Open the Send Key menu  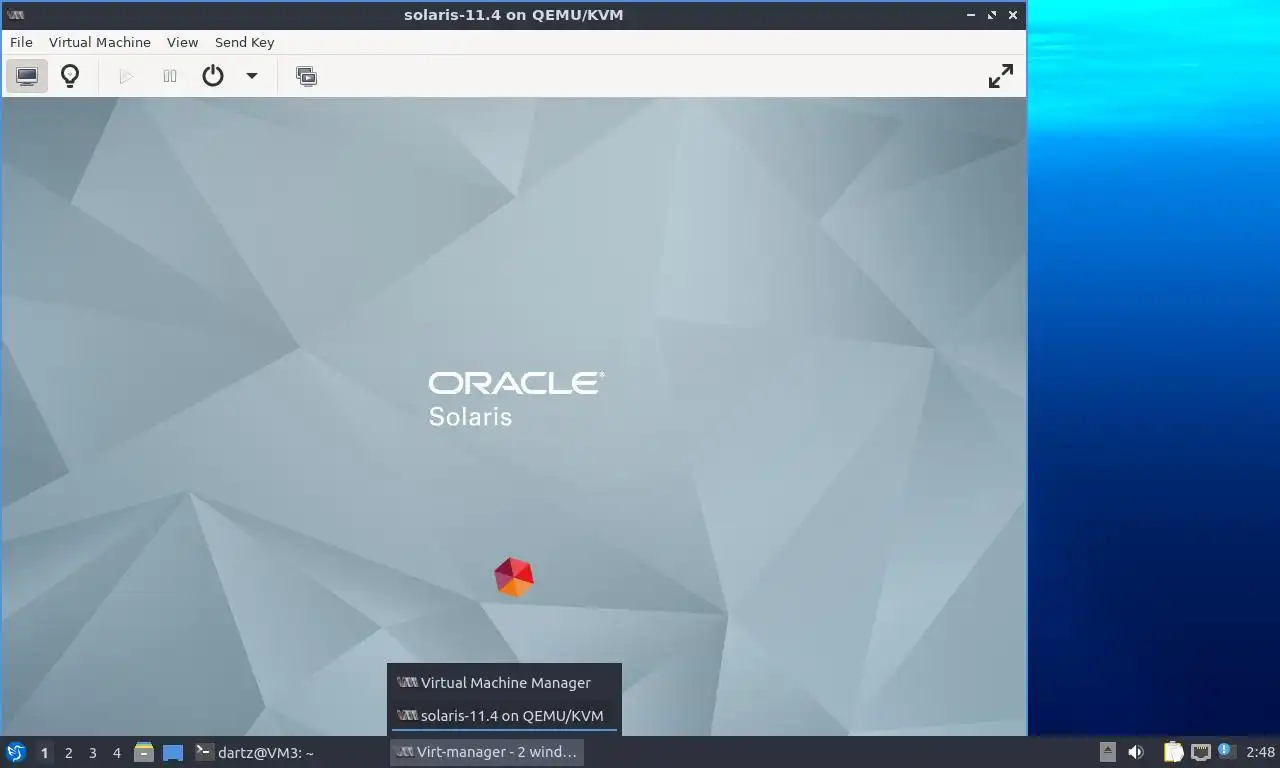tap(245, 42)
